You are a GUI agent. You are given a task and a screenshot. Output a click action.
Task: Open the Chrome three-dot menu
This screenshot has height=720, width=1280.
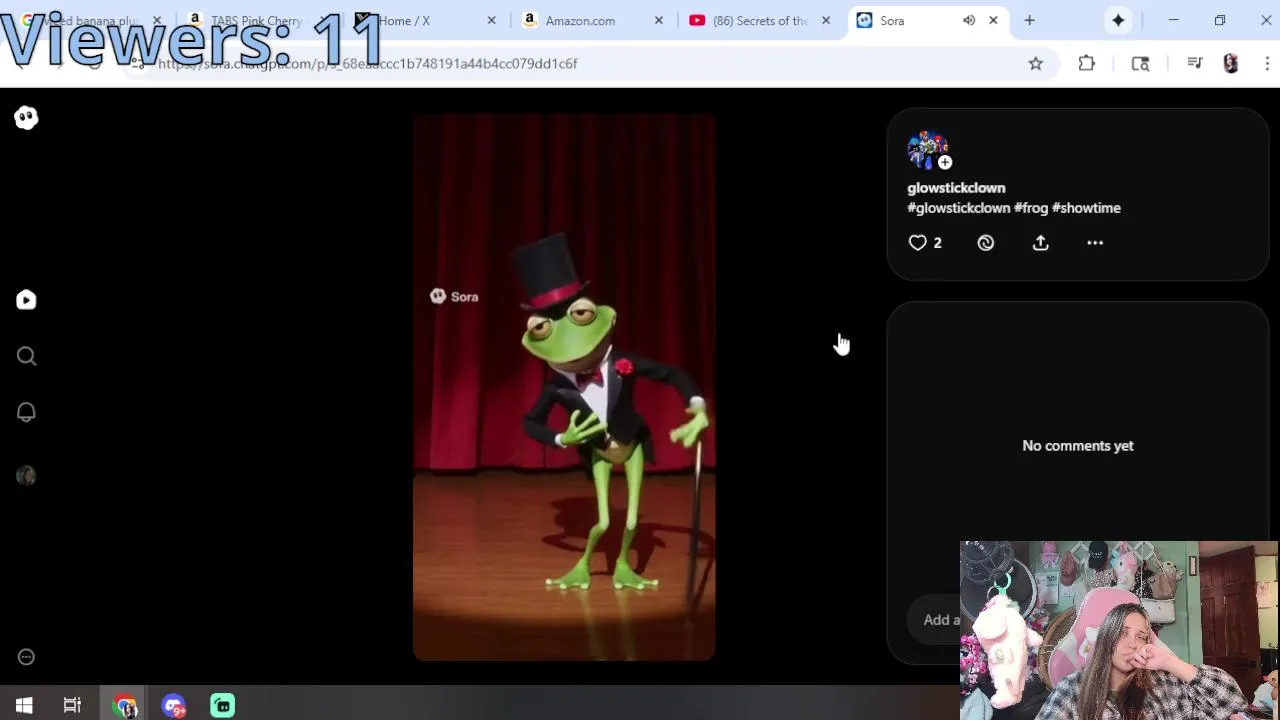point(1267,63)
